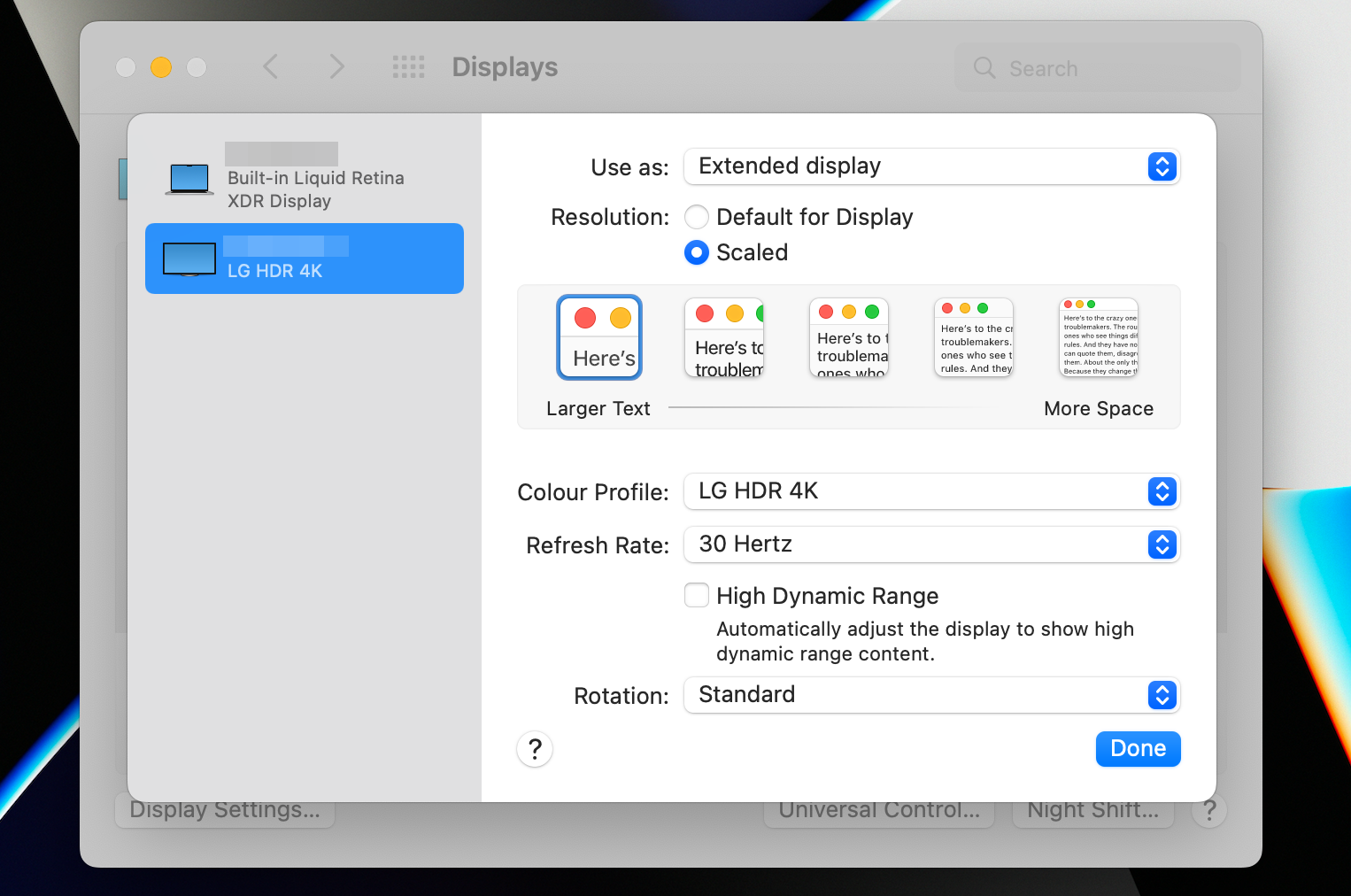The width and height of the screenshot is (1351, 896).
Task: Select the Default for Display radio button
Action: 697,217
